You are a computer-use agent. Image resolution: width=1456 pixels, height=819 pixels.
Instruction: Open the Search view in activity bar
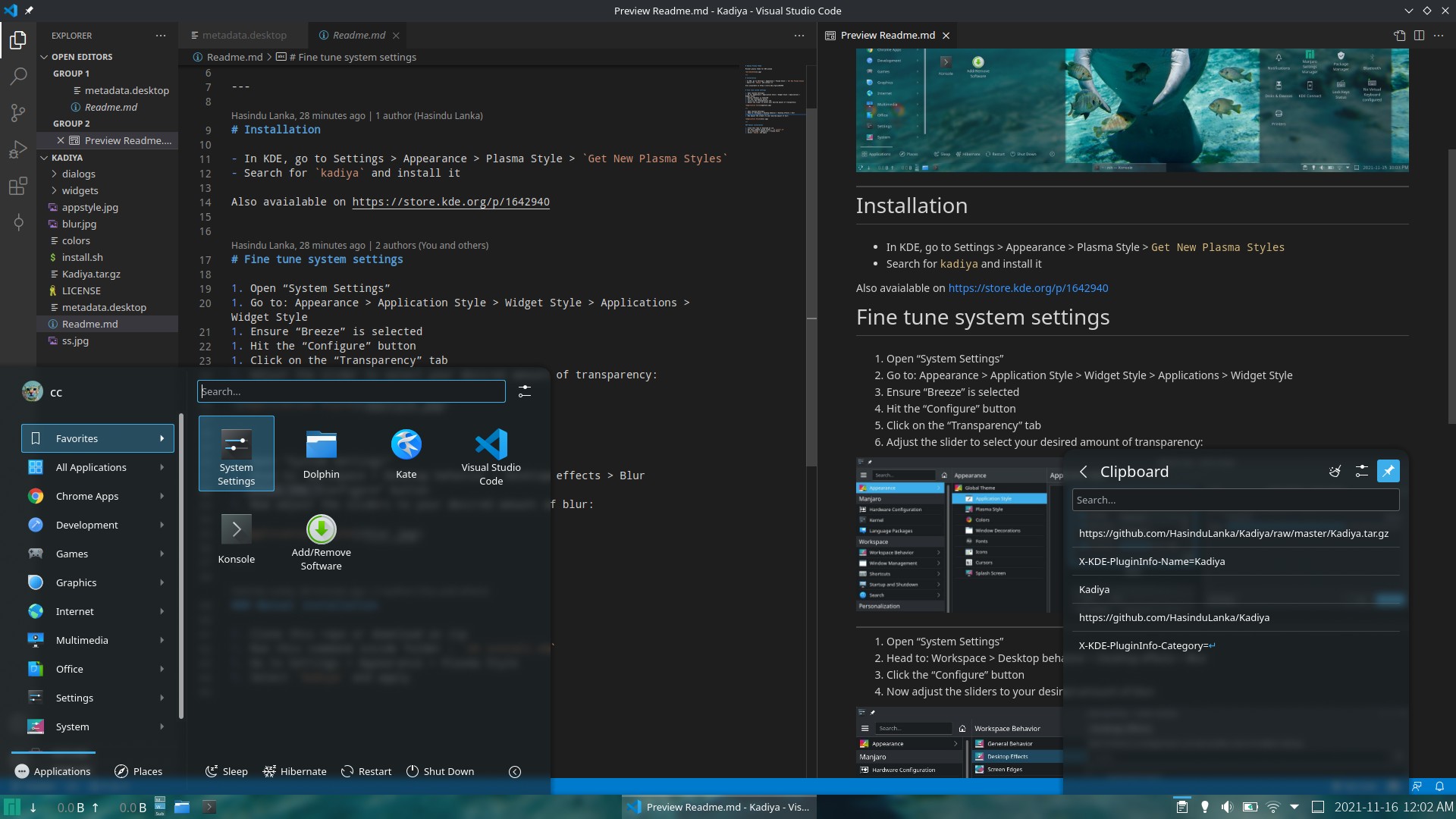pyautogui.click(x=18, y=76)
